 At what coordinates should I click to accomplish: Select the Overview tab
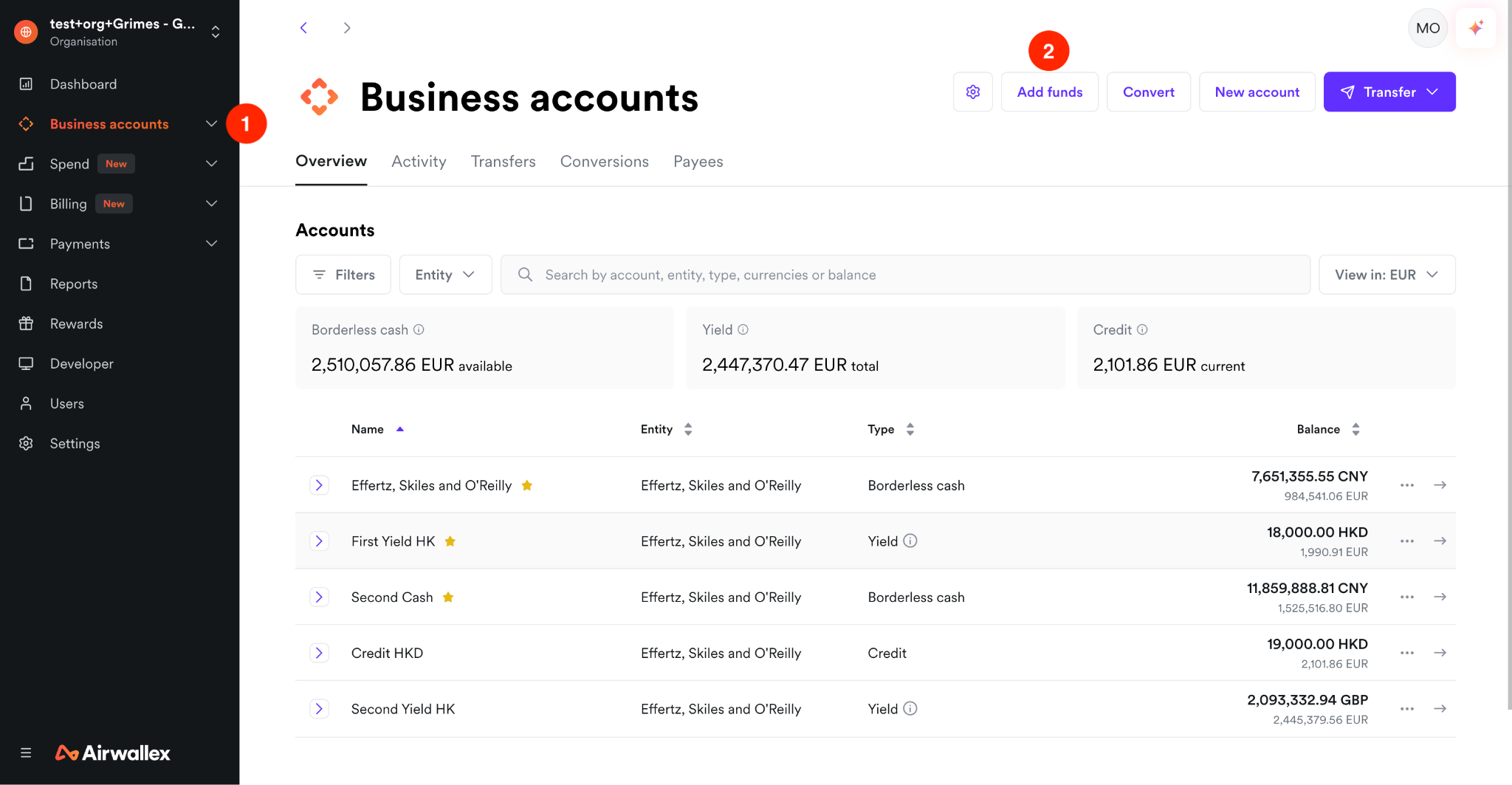[x=331, y=161]
